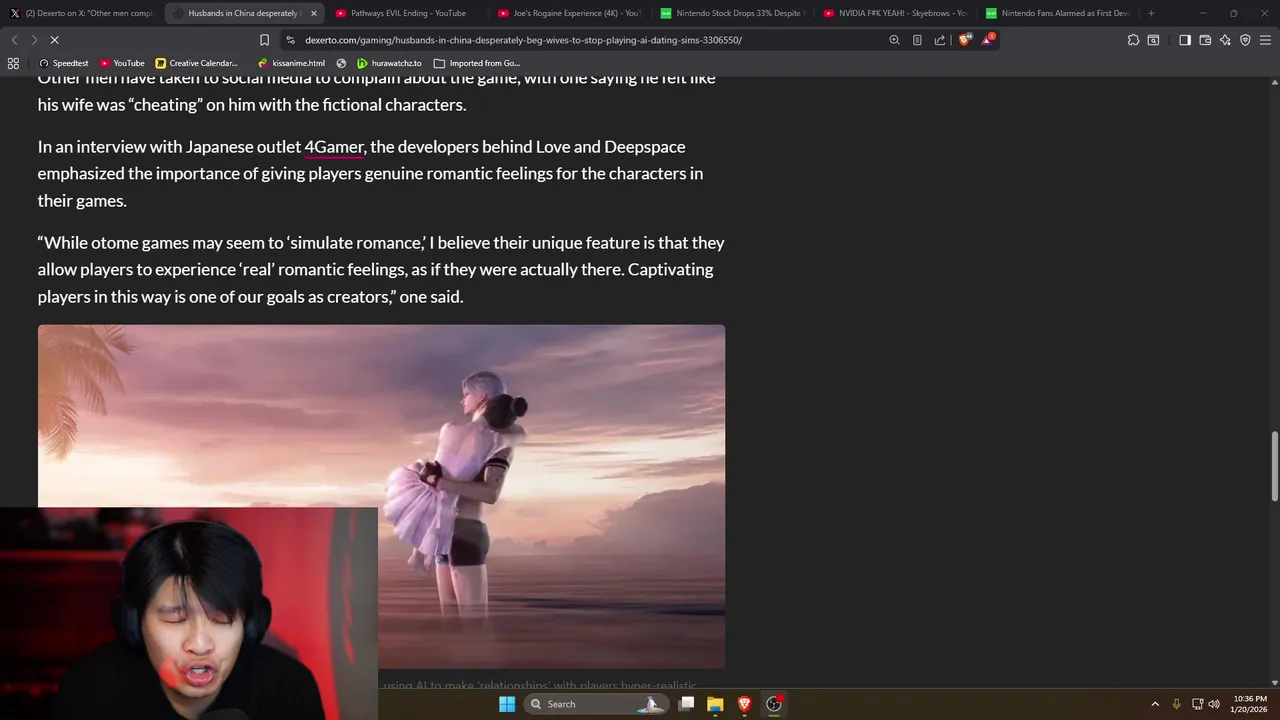Open the extensions puzzle icon
The width and height of the screenshot is (1280, 720).
(1133, 40)
